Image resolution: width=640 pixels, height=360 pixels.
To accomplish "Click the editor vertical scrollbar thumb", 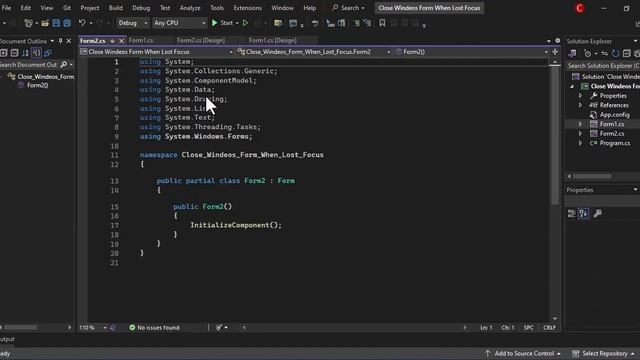I will (555, 135).
